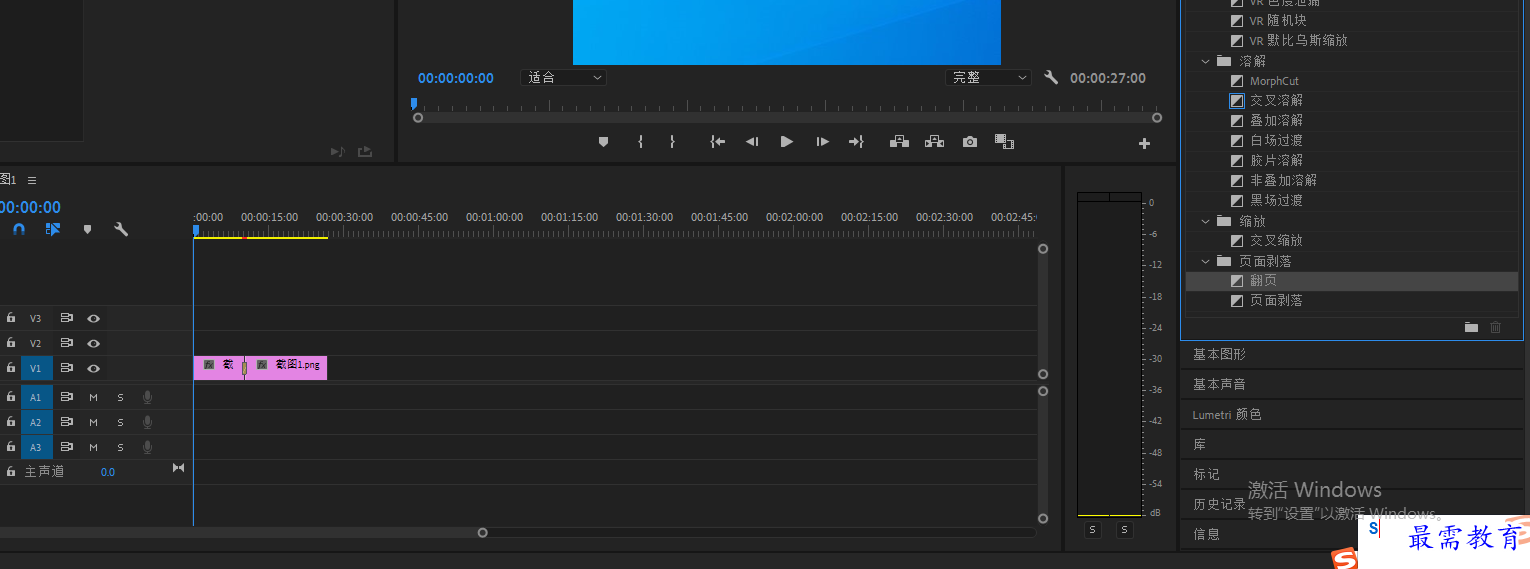Open the sequence panel hamburger menu
Image resolution: width=1530 pixels, height=569 pixels.
coord(32,180)
